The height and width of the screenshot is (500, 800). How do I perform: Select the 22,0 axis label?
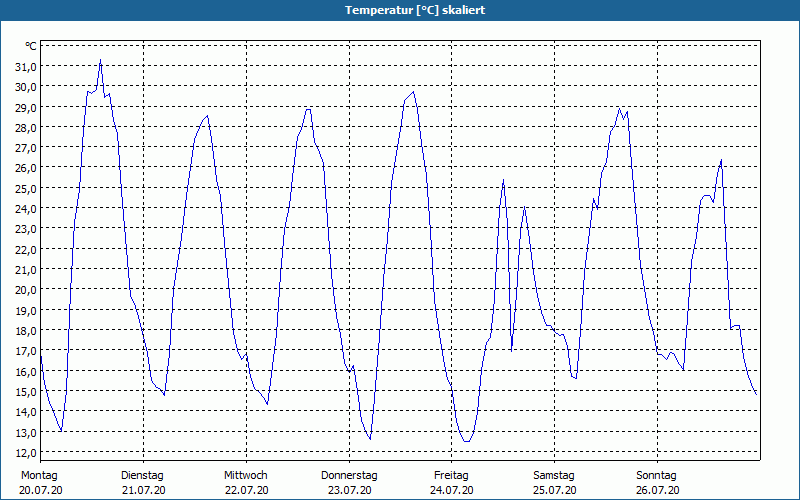27,249
